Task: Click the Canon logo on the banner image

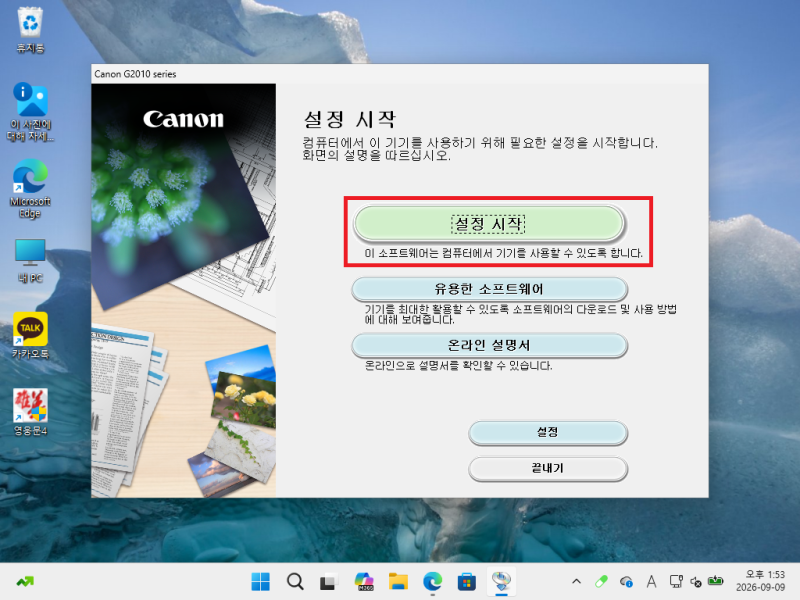Action: pos(183,119)
